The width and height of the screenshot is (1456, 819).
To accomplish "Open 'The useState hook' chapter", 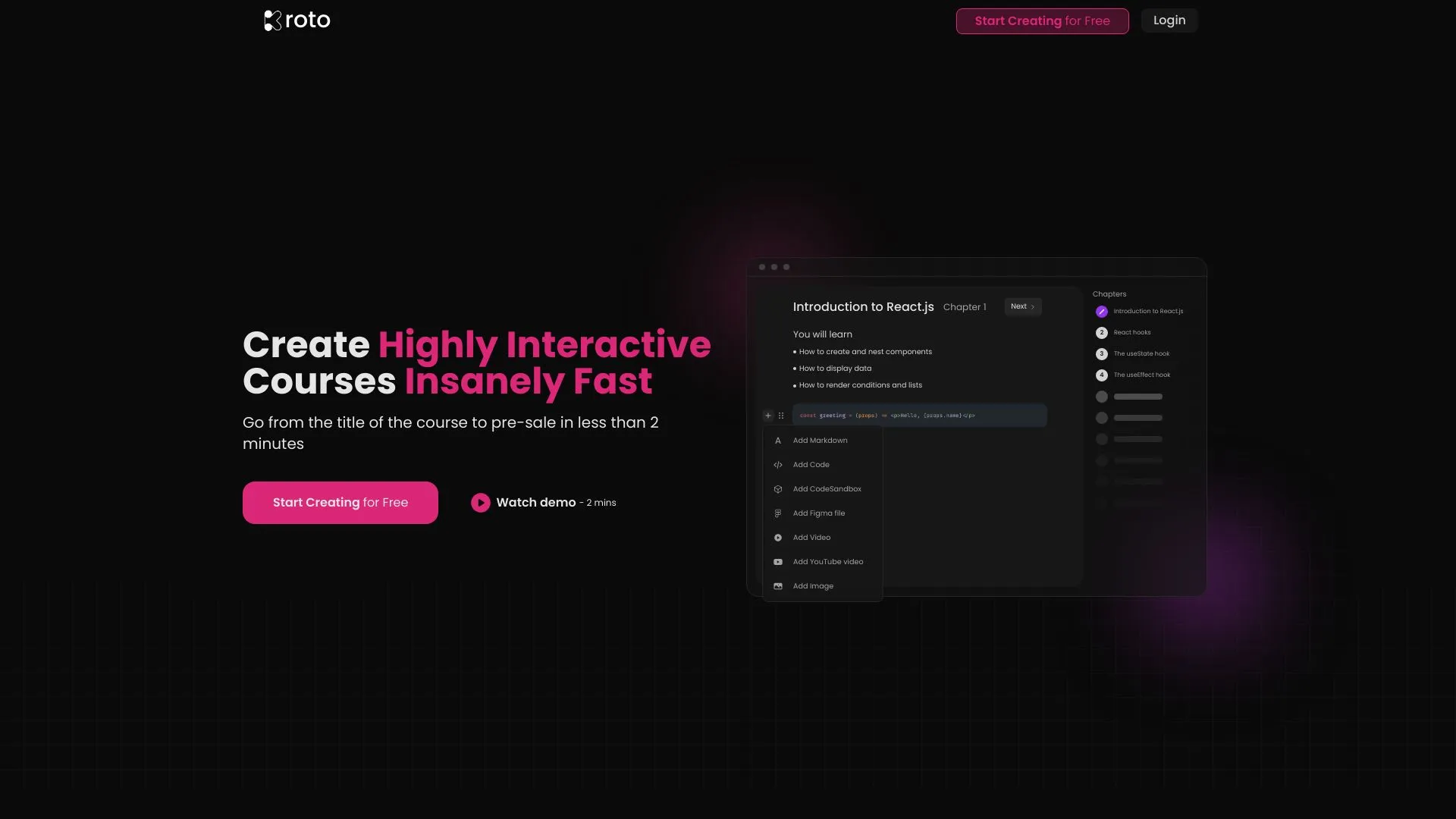I will coord(1141,353).
